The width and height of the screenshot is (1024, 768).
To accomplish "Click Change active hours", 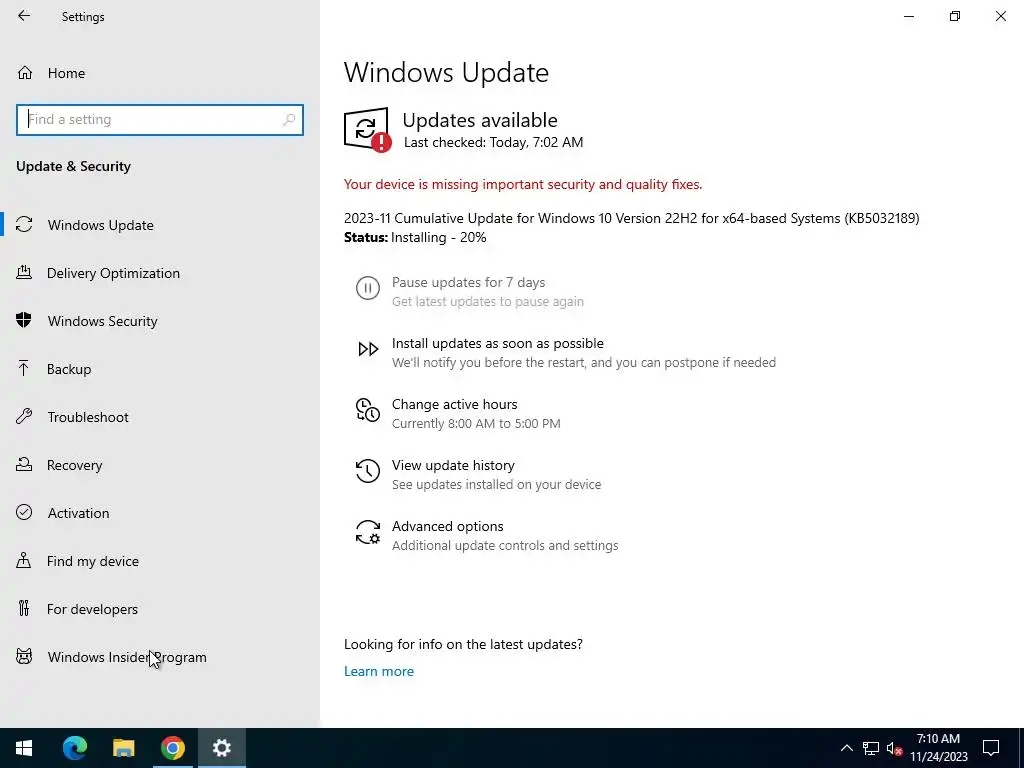I will [455, 404].
